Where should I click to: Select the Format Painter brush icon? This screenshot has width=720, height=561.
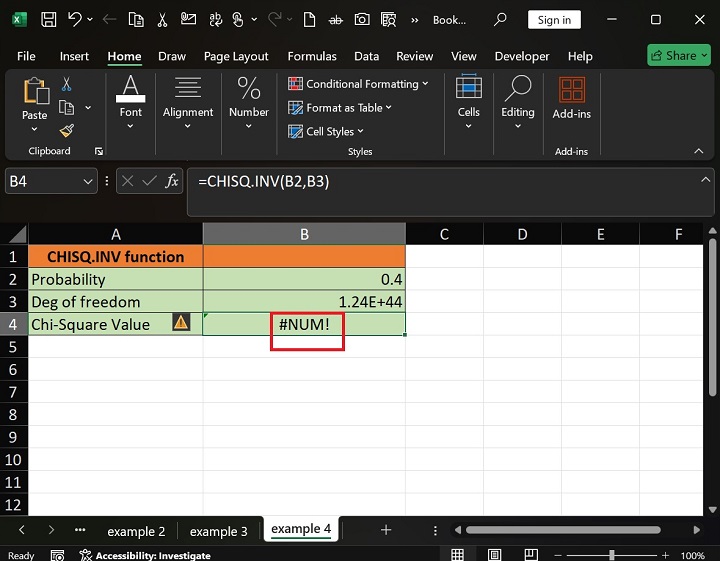(67, 130)
